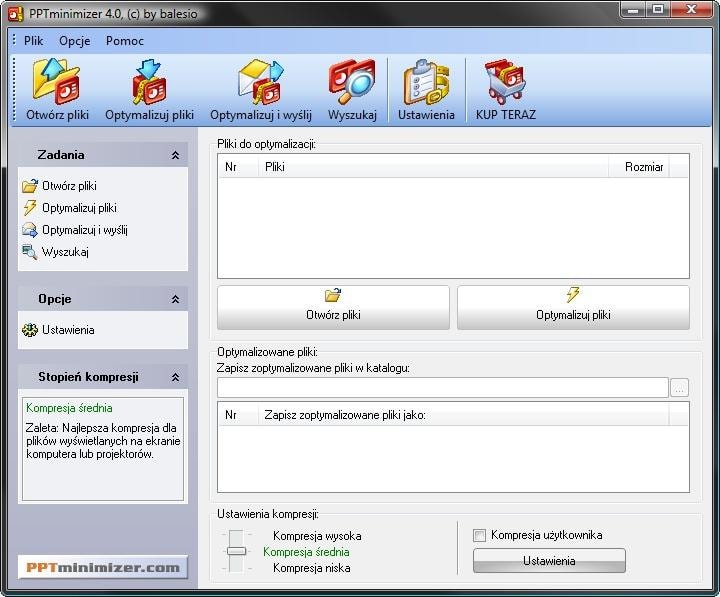
Task: Select the Kompresja średnia level label
Action: point(306,552)
